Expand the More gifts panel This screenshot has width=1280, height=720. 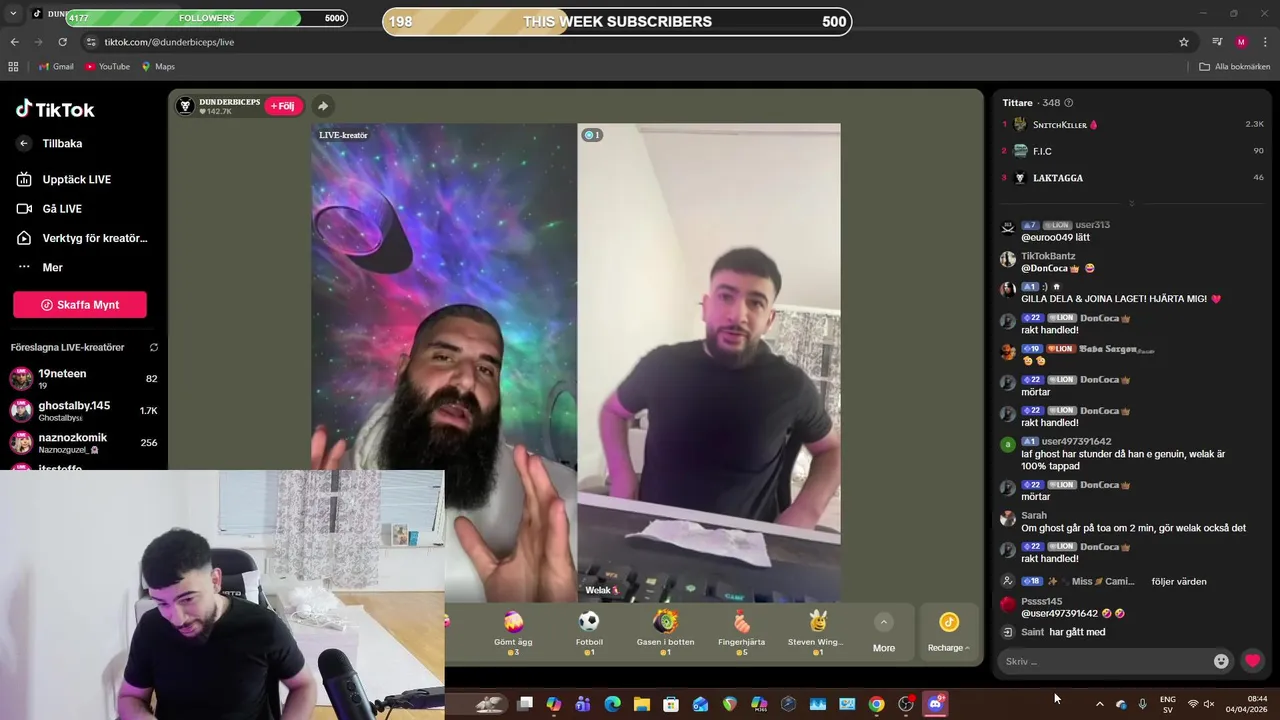click(884, 634)
